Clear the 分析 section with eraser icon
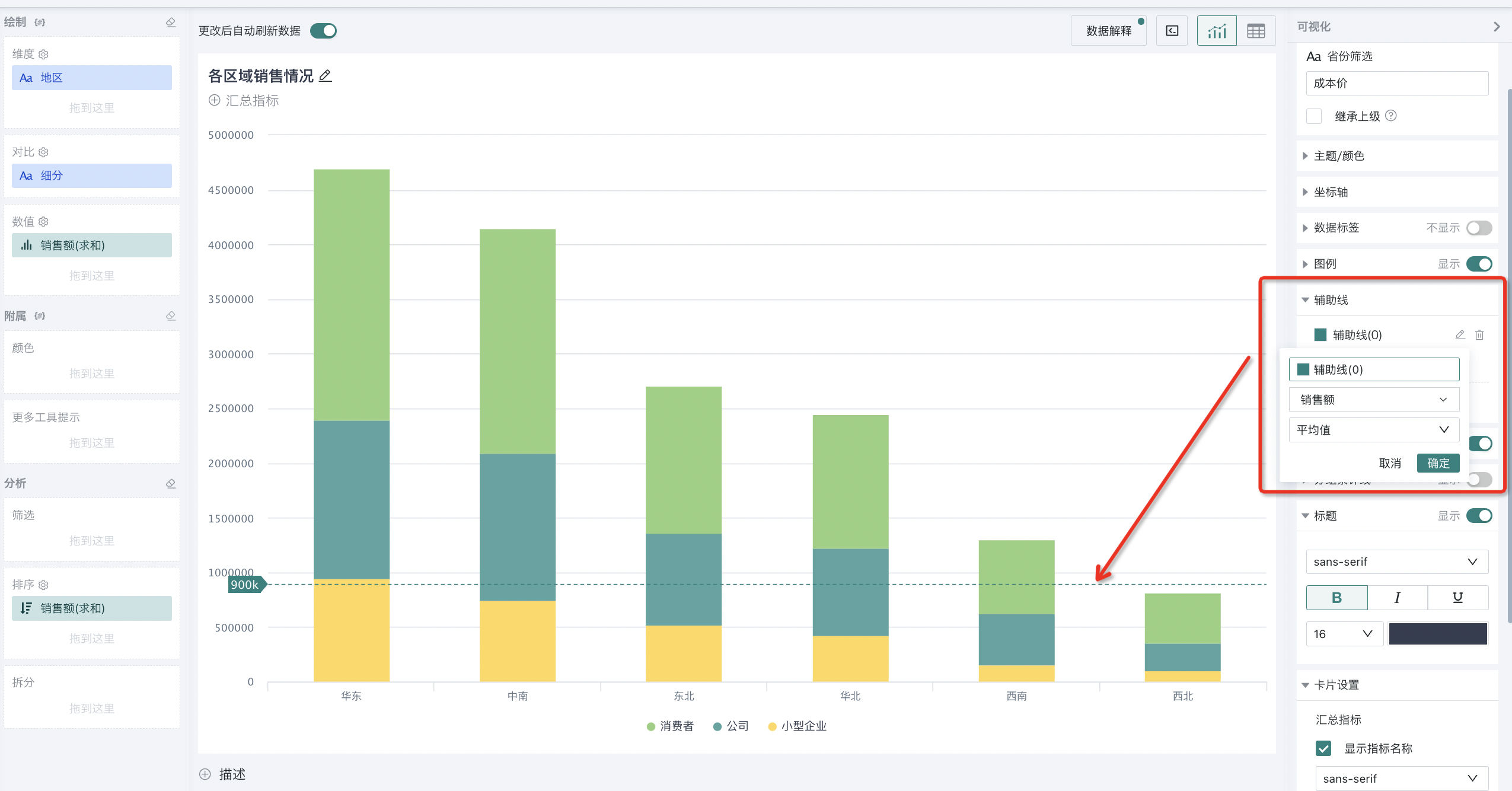This screenshot has height=791, width=1512. (171, 483)
